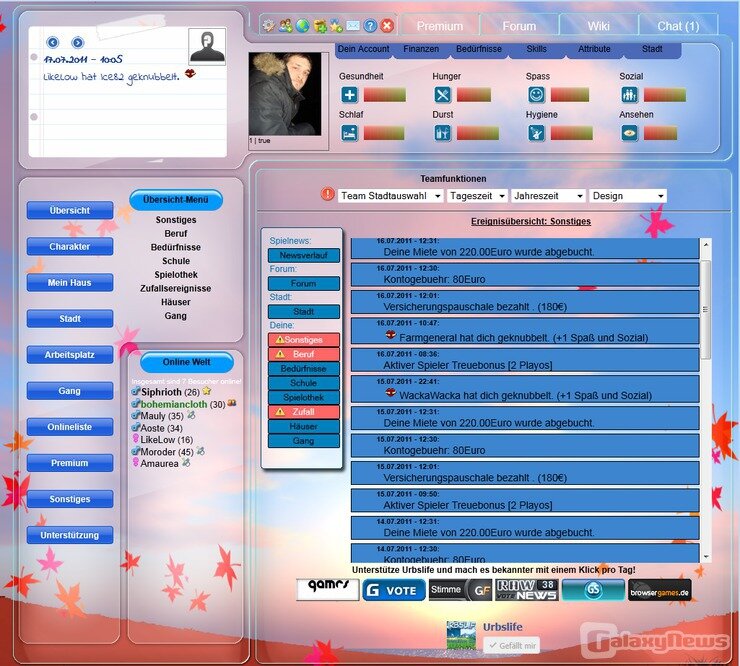Image resolution: width=740 pixels, height=666 pixels.
Task: Click the Übersicht sidebar button
Action: [70, 211]
